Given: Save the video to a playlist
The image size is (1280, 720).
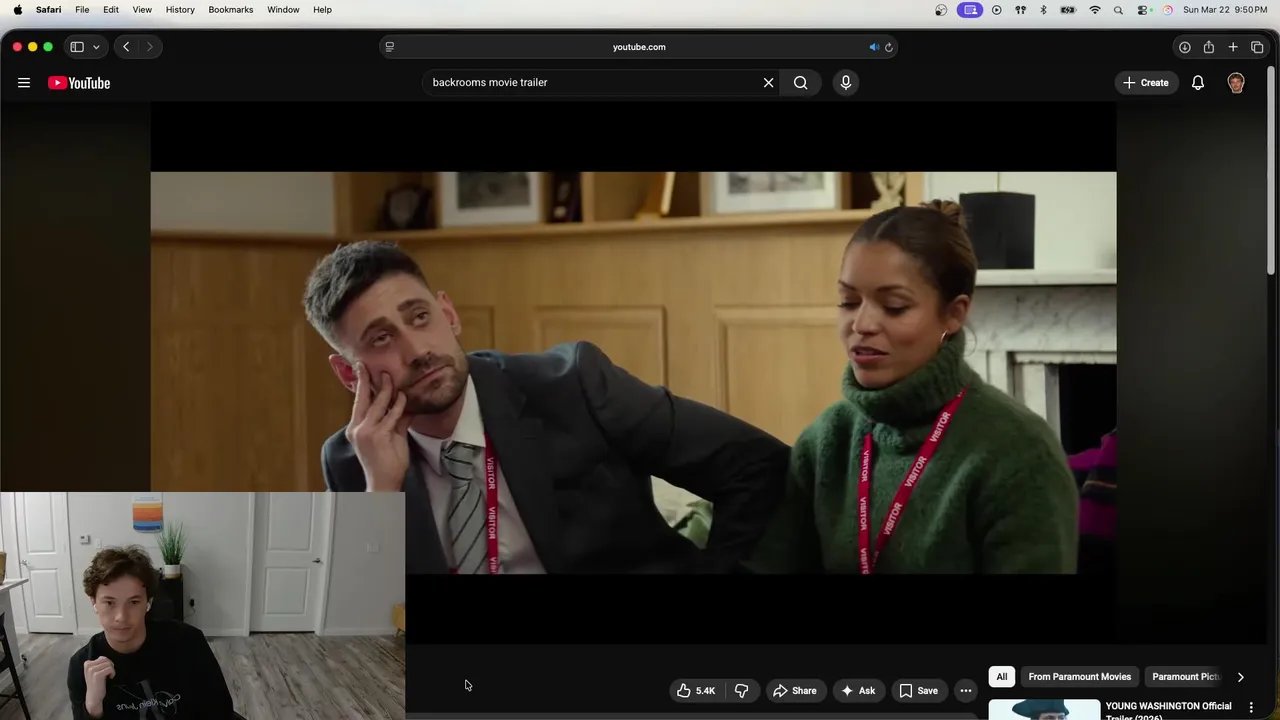Looking at the screenshot, I should pos(918,691).
